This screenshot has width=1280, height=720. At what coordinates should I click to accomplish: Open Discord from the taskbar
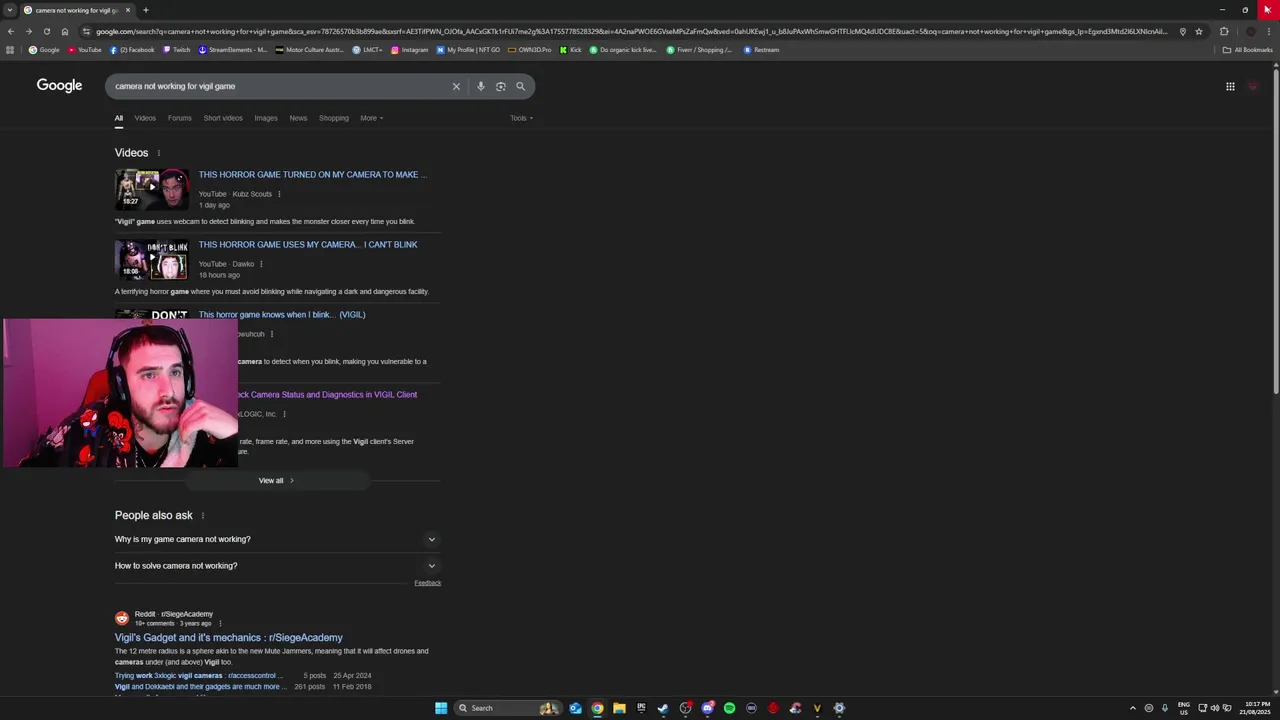707,708
